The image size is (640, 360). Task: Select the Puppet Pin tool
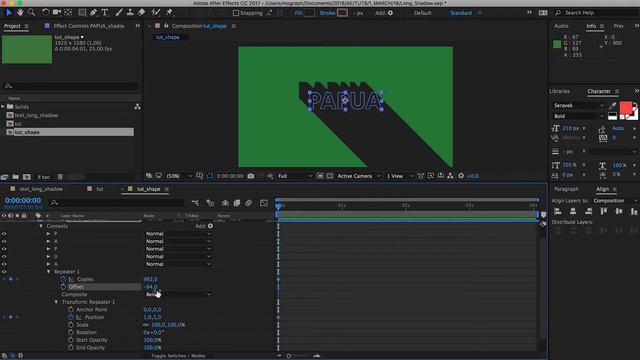(169, 13)
